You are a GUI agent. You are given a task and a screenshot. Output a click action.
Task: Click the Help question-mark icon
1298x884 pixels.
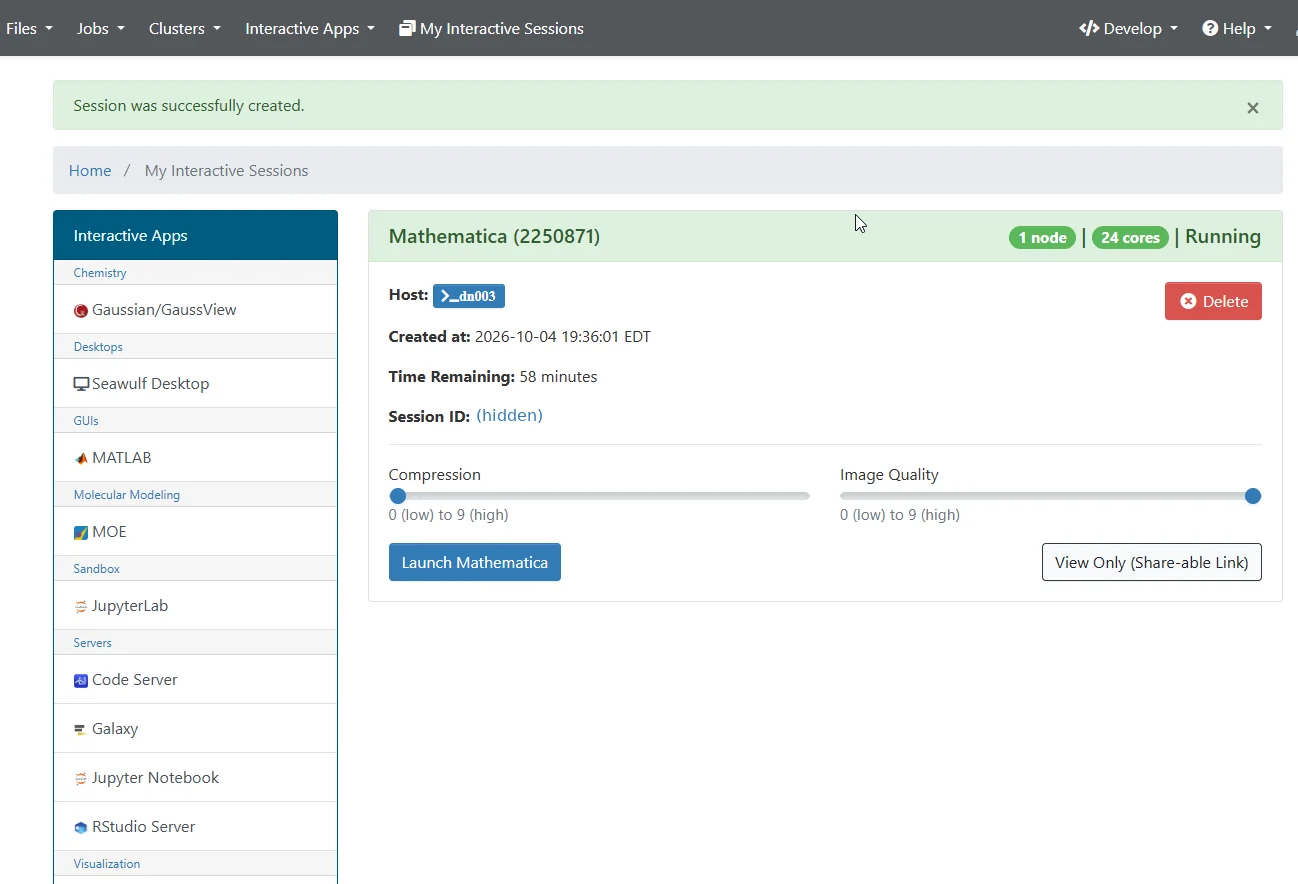point(1210,28)
